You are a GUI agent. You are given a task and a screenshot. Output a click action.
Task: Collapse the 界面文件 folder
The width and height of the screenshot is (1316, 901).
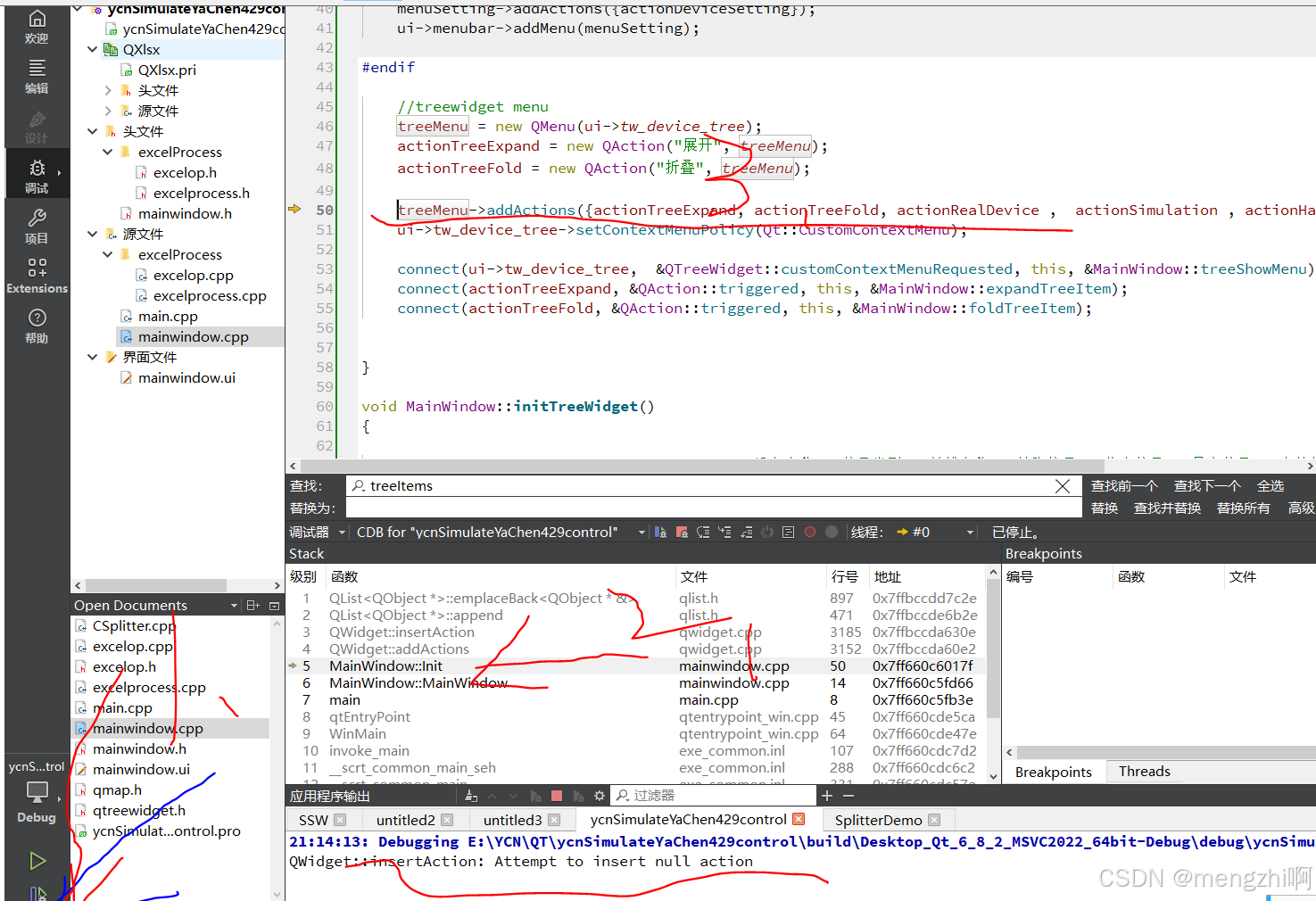coord(93,357)
